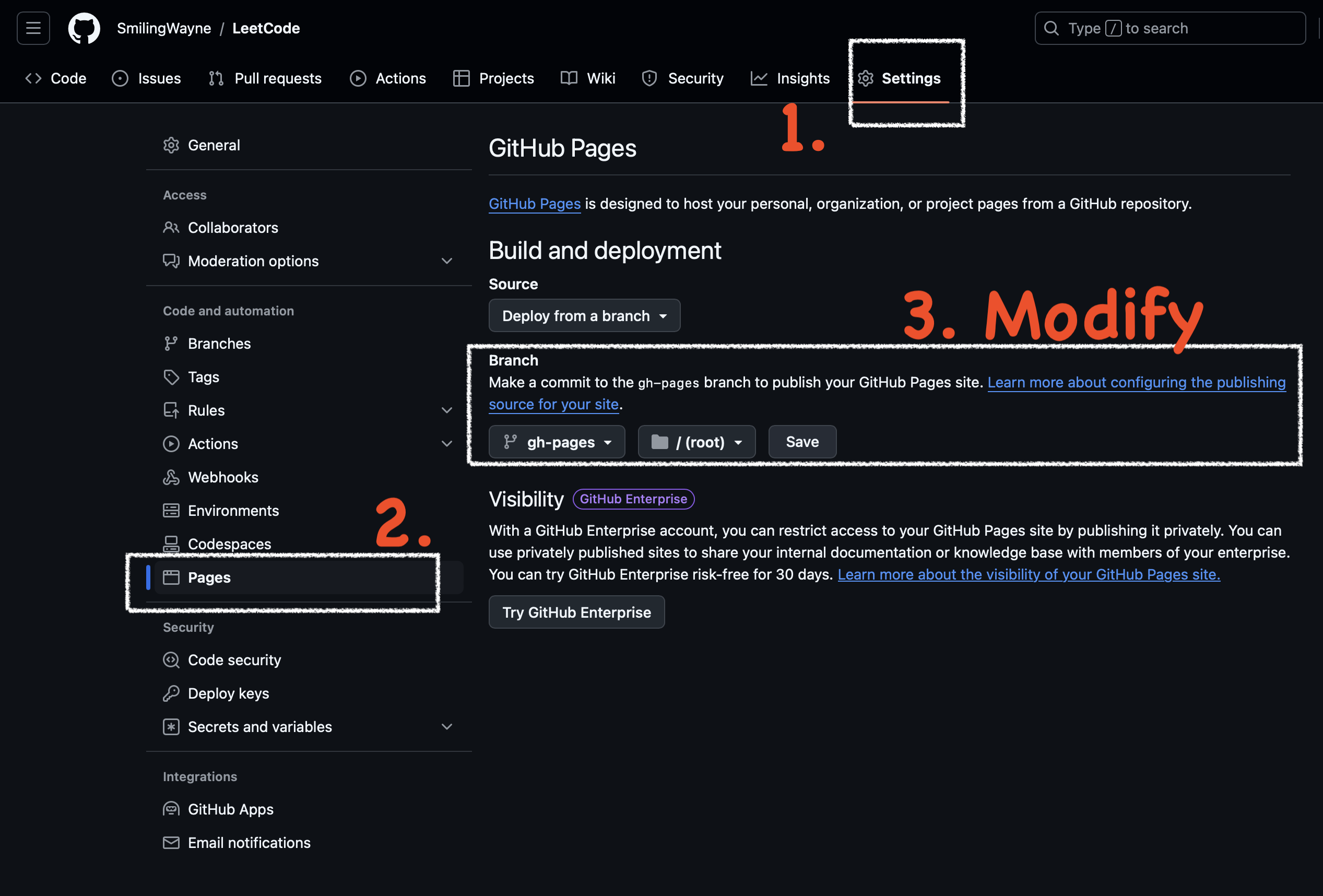Select Email notifications in settings sidebar
The width and height of the screenshot is (1323, 896).
click(x=309, y=843)
